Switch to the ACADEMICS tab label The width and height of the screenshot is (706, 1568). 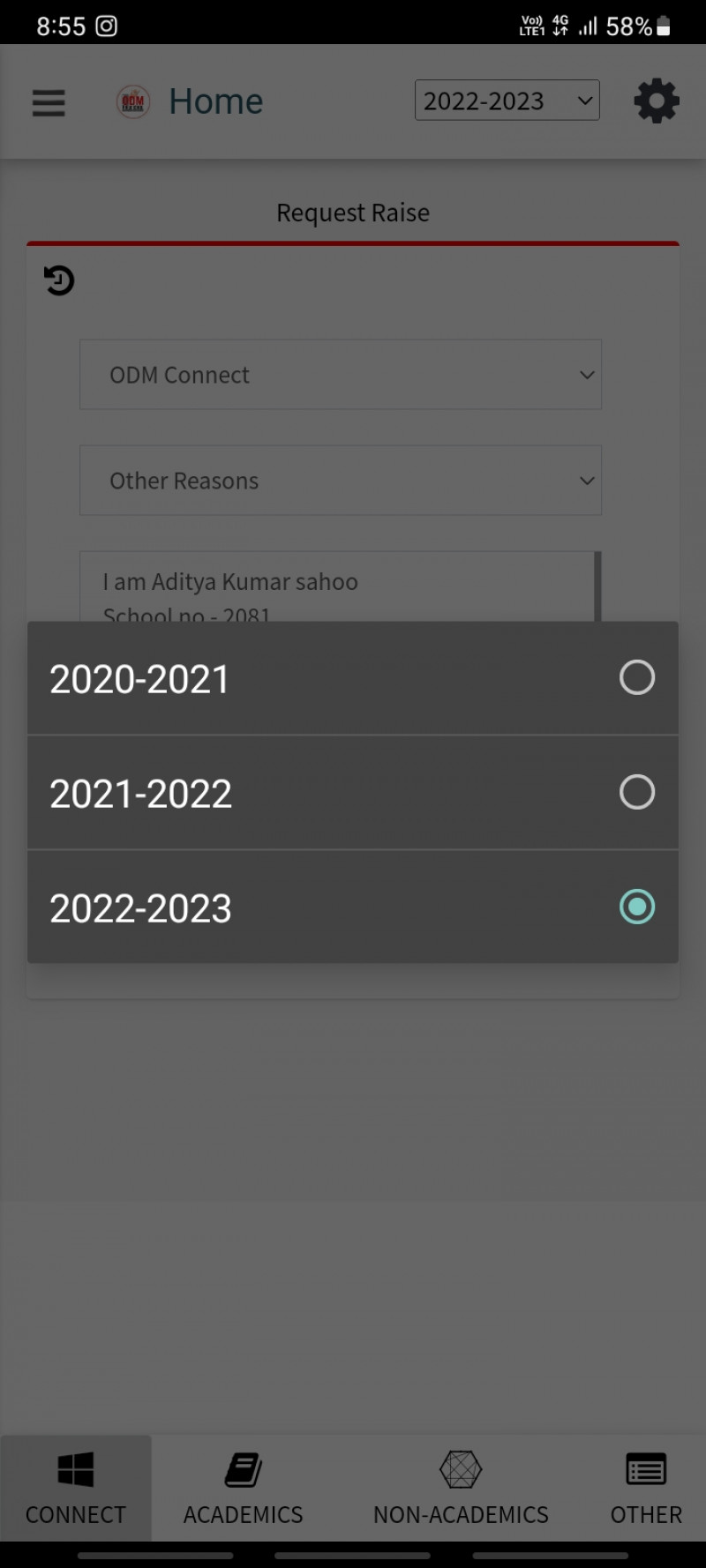pyautogui.click(x=244, y=1514)
